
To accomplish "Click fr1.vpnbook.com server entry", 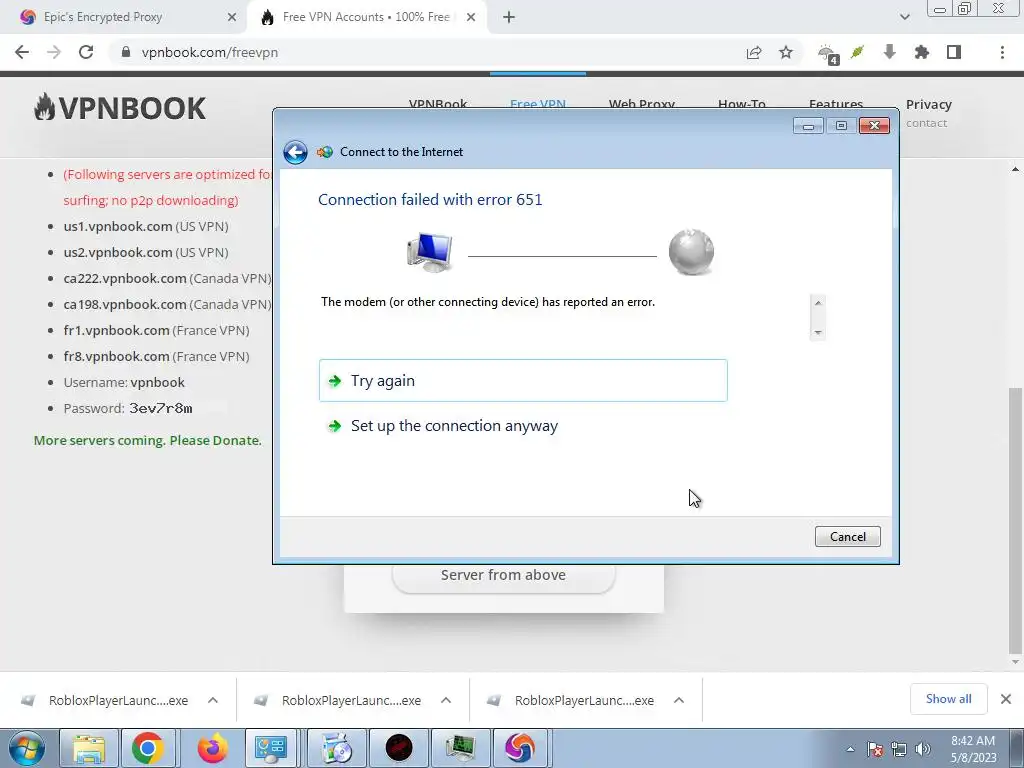I will [x=156, y=330].
